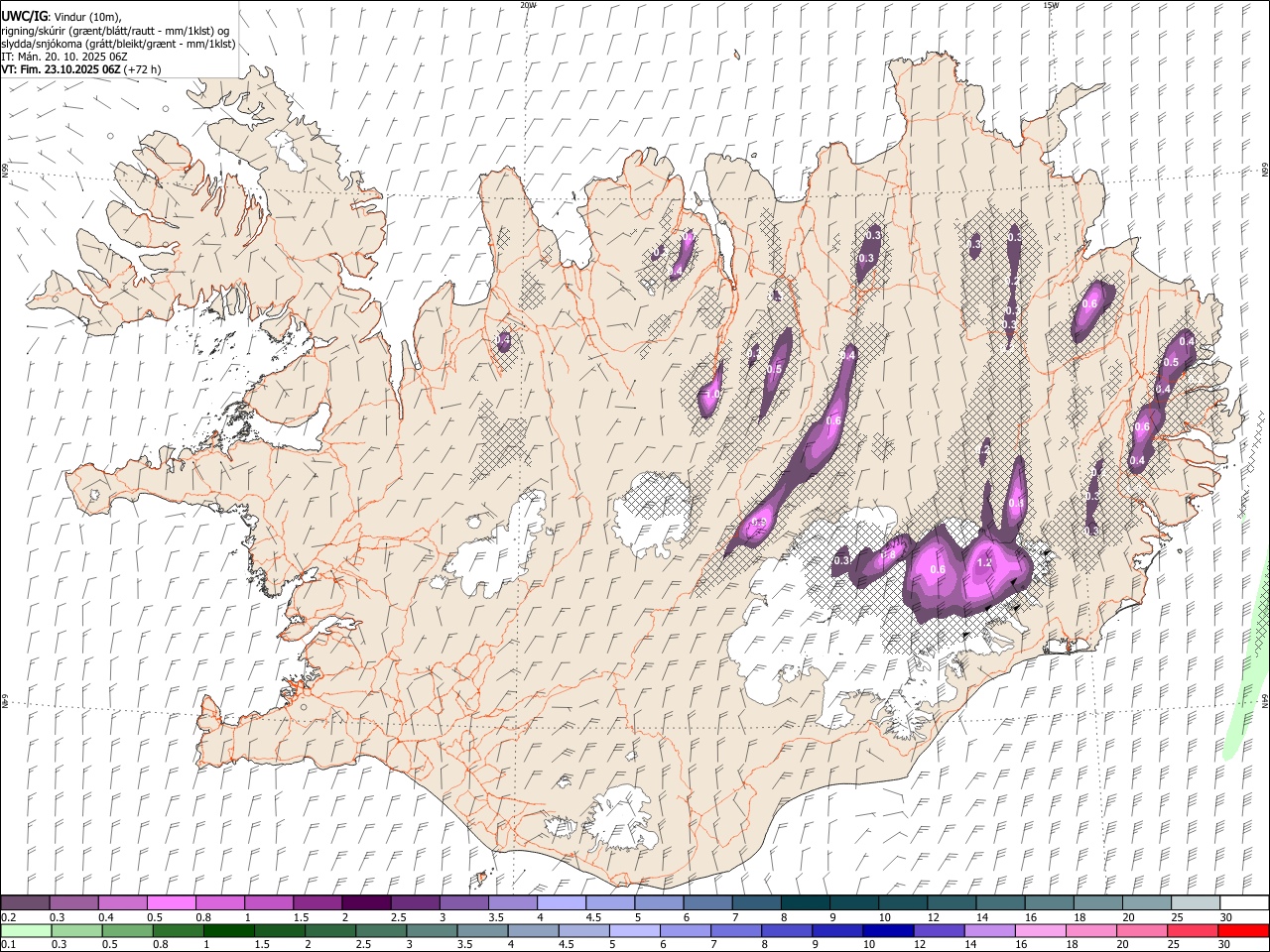Image resolution: width=1270 pixels, height=952 pixels.
Task: Click the '0.2' legend tick label
Action: point(8,917)
